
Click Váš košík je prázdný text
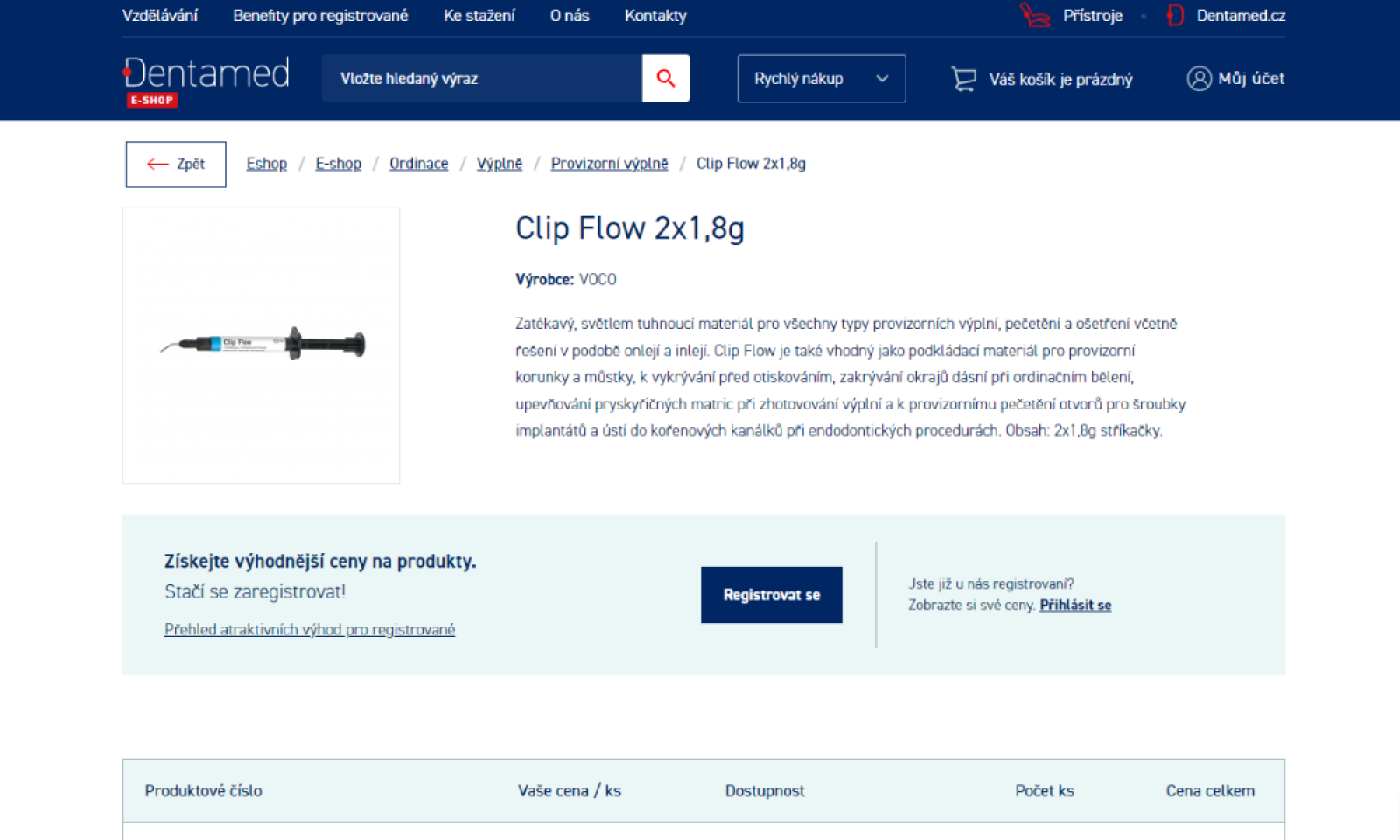pyautogui.click(x=1060, y=80)
